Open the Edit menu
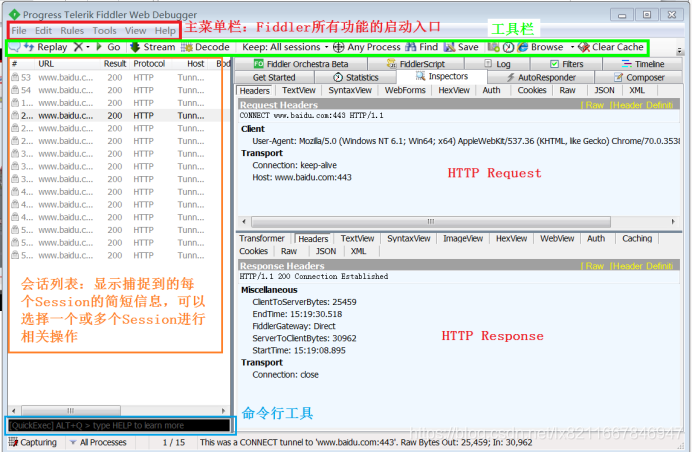The height and width of the screenshot is (452, 693). point(43,30)
